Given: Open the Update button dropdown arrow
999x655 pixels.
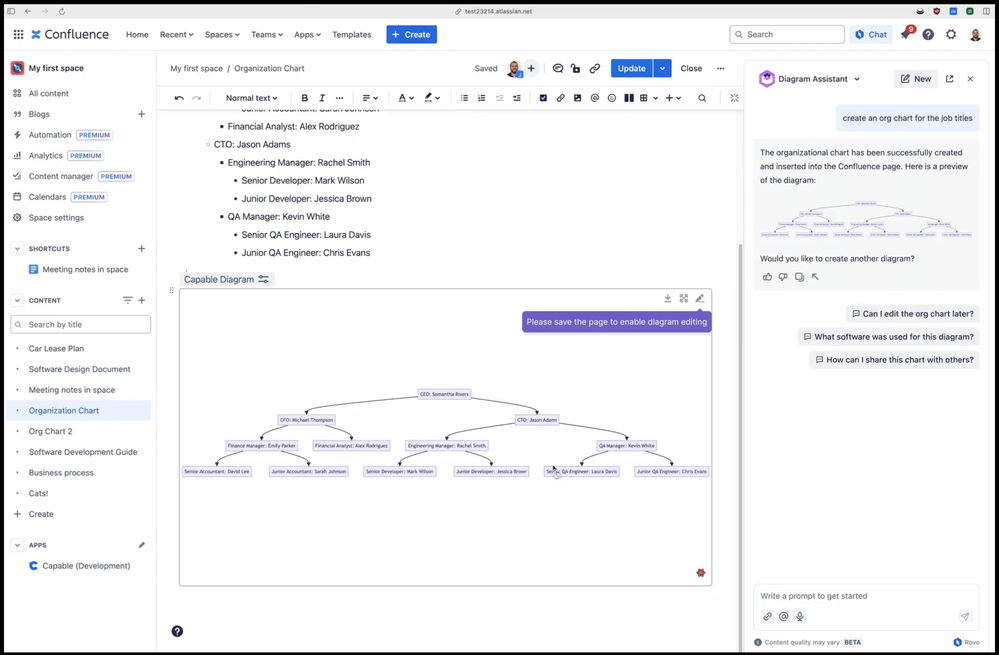Looking at the screenshot, I should point(663,68).
